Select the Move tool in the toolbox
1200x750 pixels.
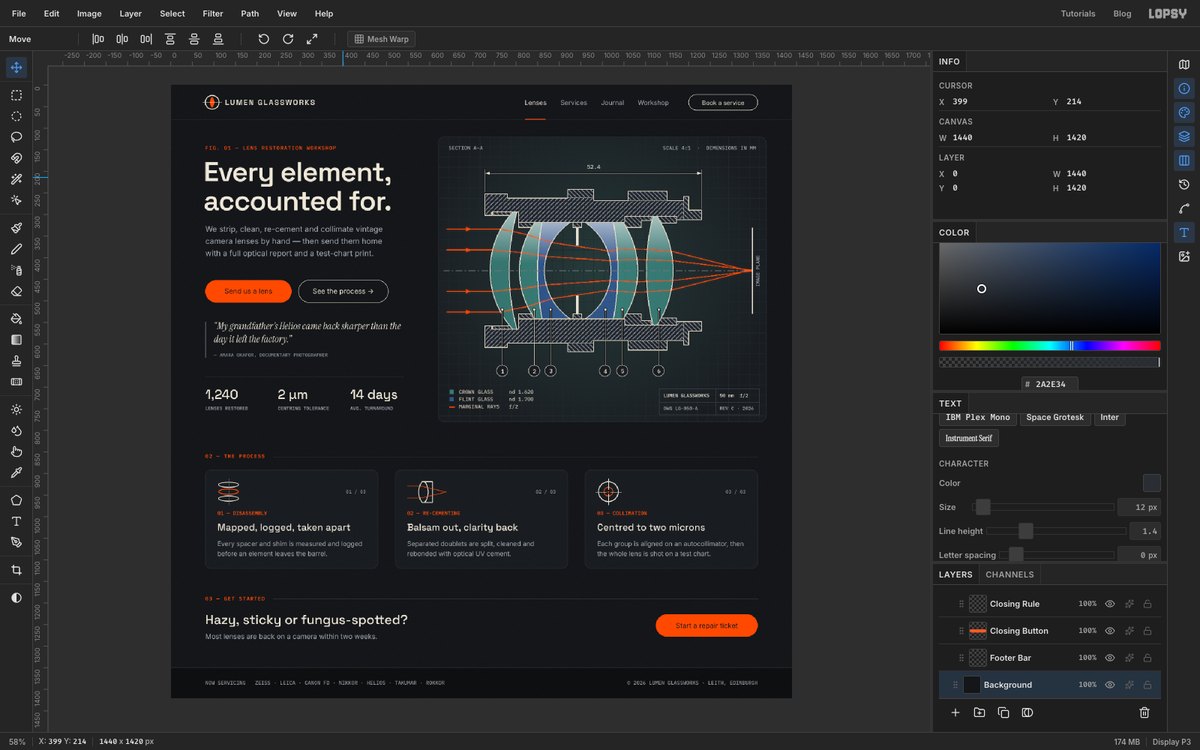click(16, 68)
